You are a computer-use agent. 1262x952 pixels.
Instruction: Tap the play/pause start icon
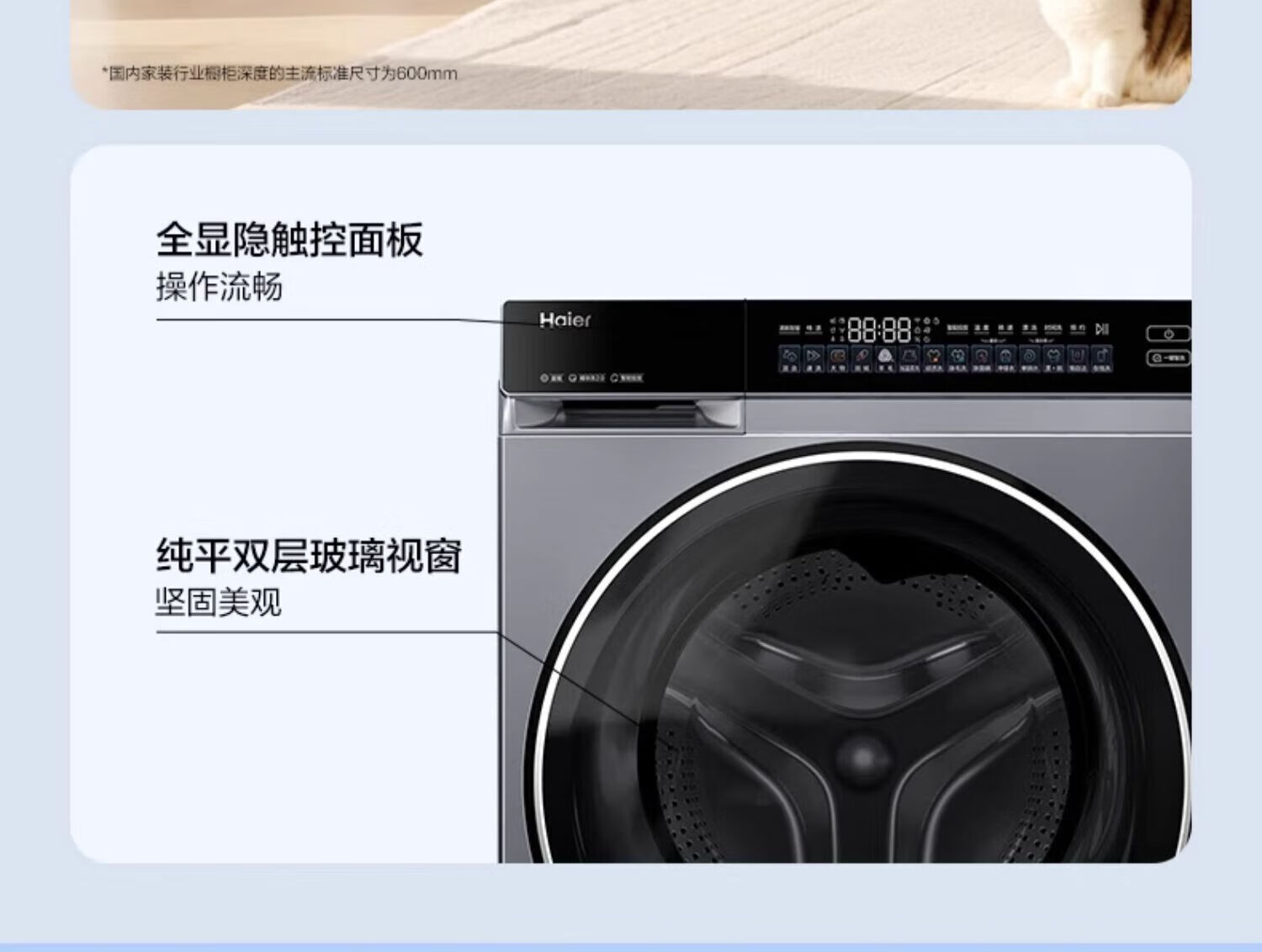pos(1102,329)
